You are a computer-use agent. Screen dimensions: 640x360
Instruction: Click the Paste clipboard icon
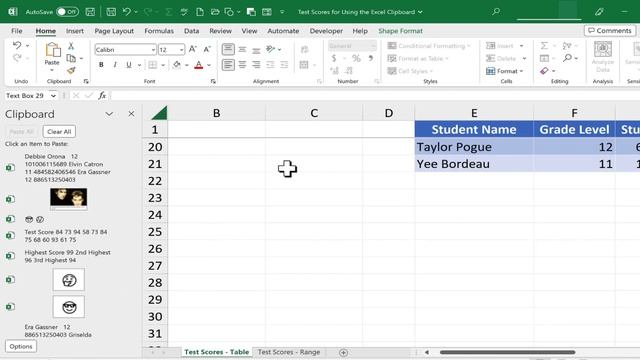tap(52, 50)
